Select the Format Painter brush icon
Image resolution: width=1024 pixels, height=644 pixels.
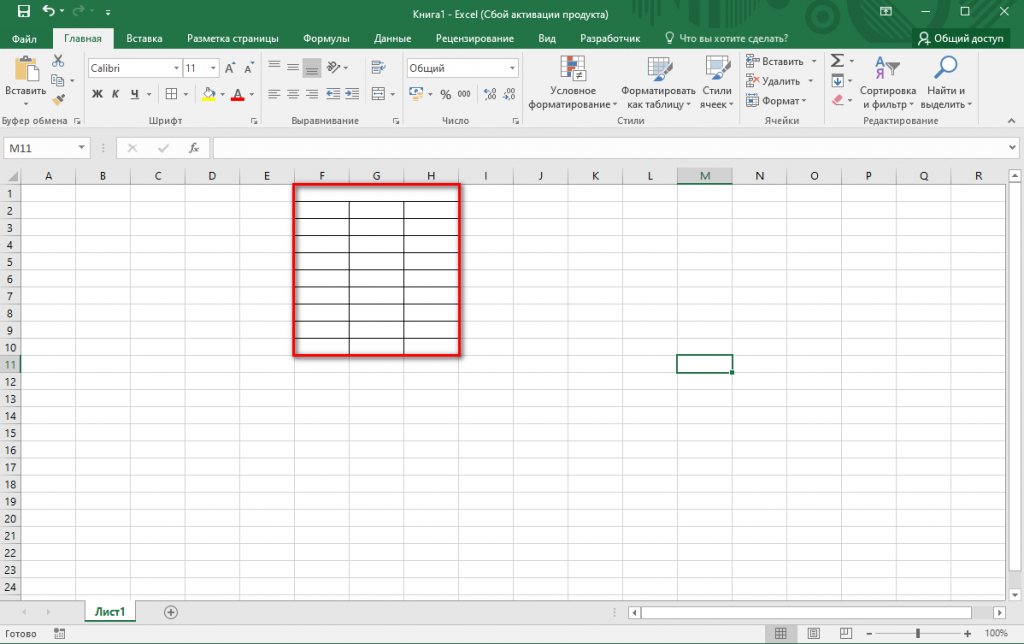[x=57, y=99]
